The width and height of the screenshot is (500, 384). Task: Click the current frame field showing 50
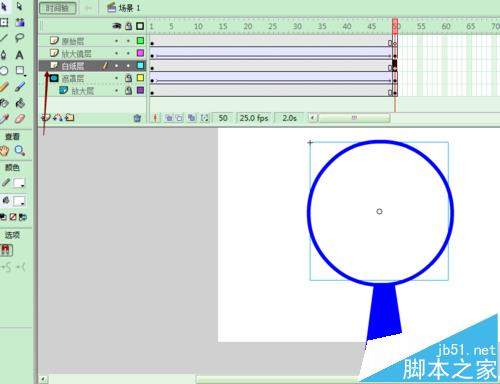223,118
